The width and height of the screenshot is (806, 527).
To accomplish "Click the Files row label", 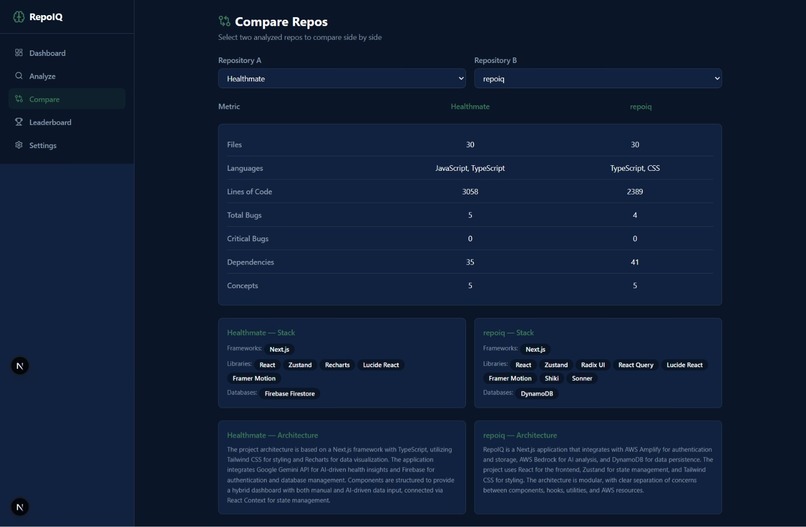I will [234, 144].
